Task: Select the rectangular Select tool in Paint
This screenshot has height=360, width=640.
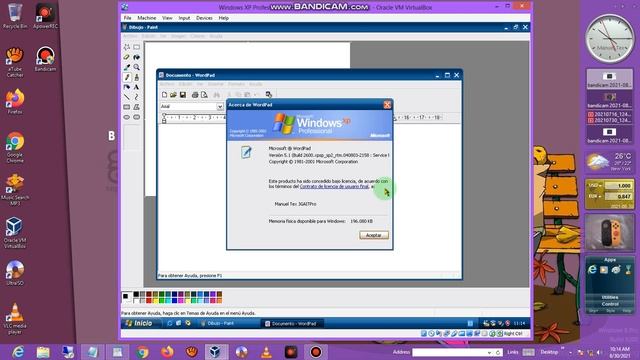Action: [136, 47]
